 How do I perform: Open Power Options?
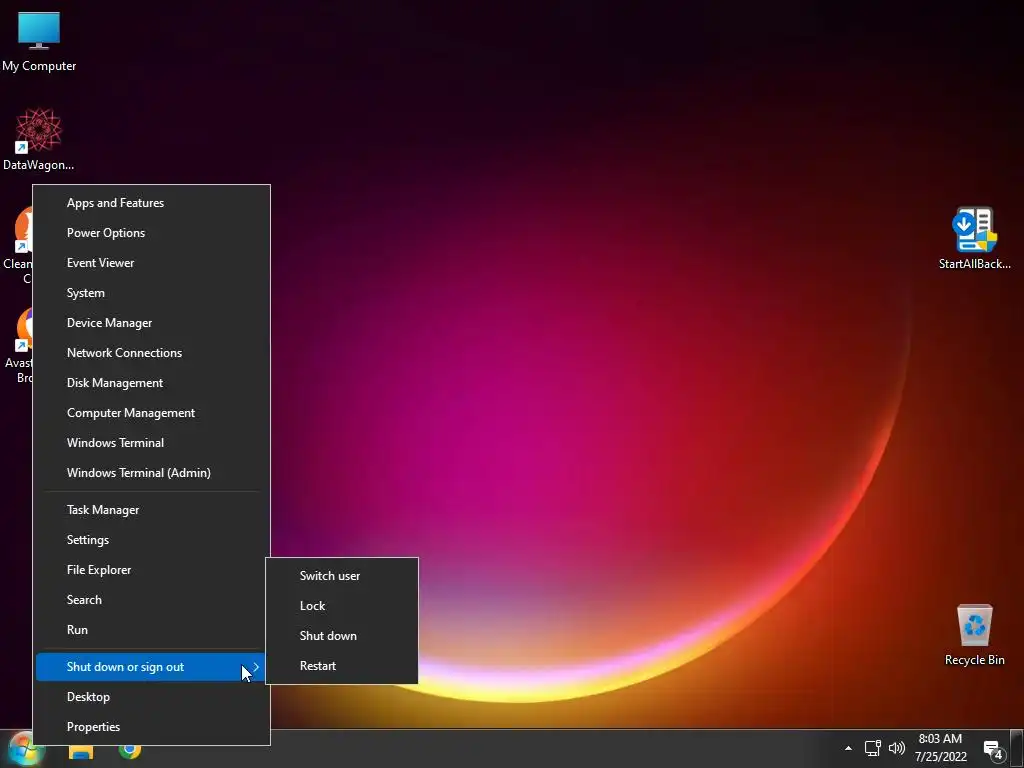(152, 233)
